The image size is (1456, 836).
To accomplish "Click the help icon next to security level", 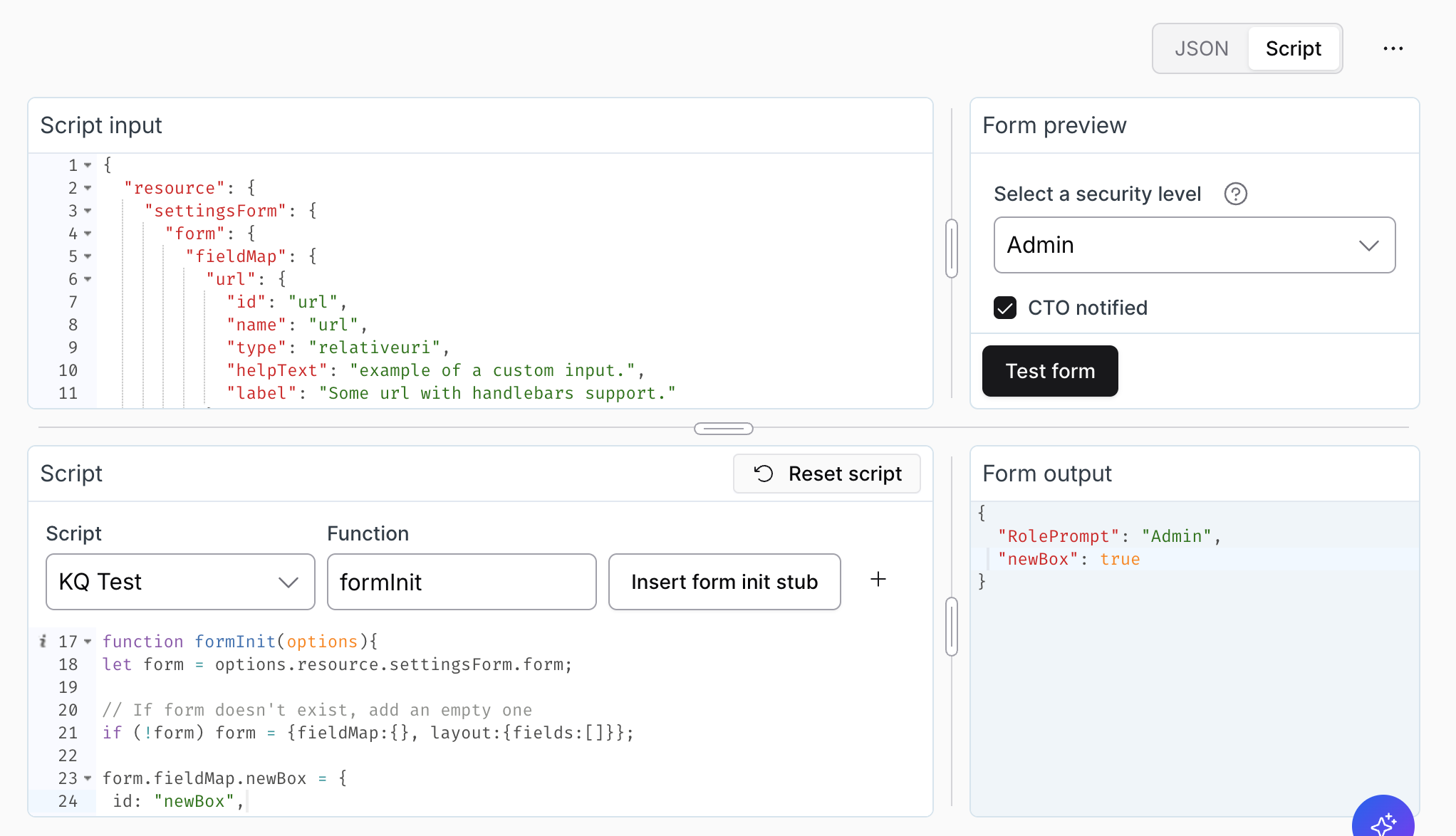I will [x=1235, y=194].
